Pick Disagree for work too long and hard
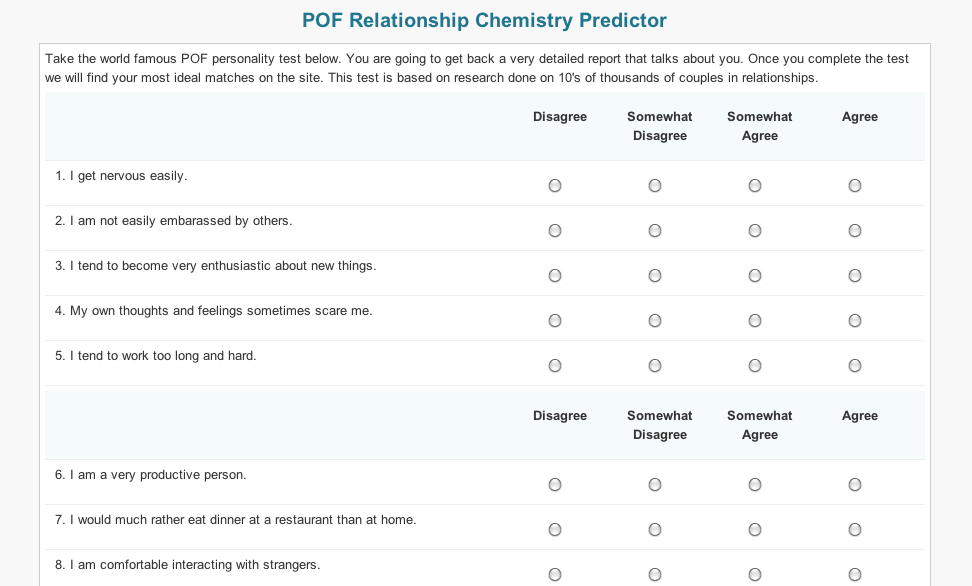 555,365
